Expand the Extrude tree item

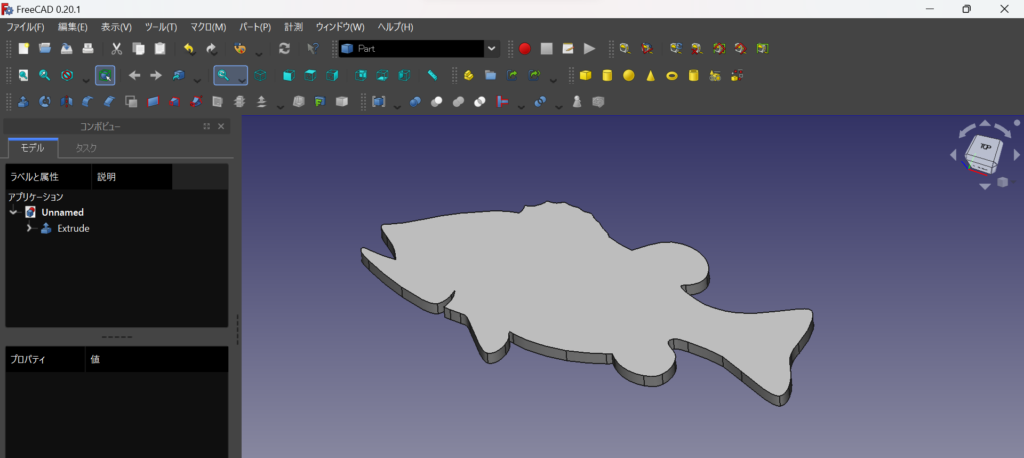tap(28, 228)
